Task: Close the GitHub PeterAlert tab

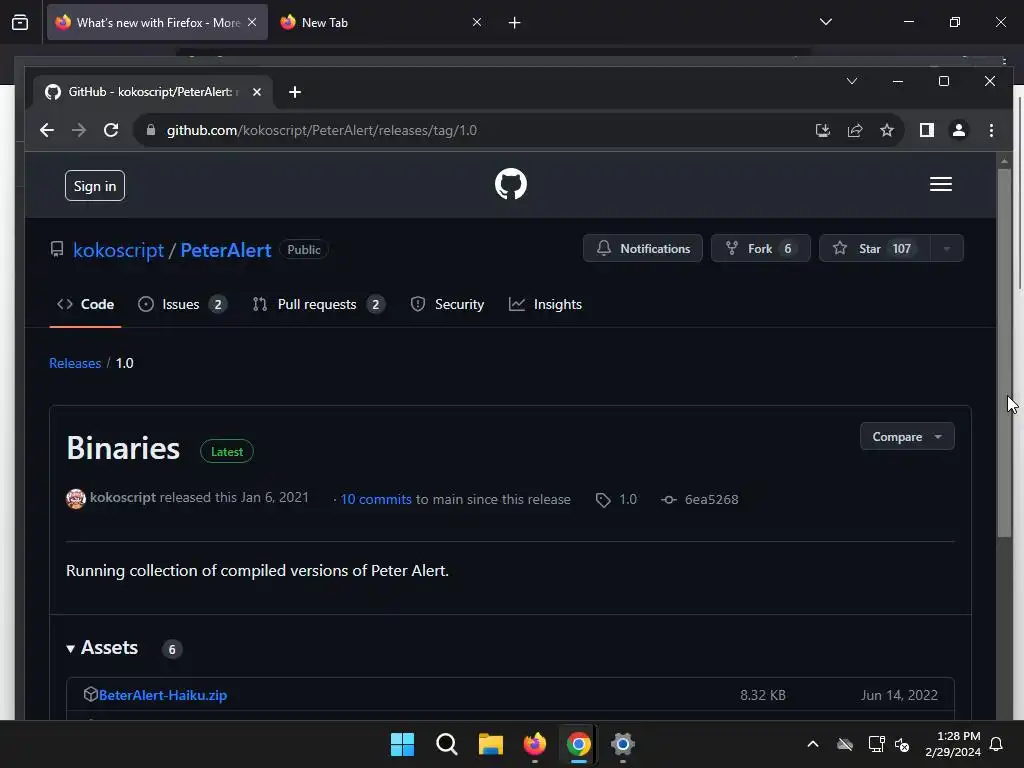Action: (x=257, y=92)
